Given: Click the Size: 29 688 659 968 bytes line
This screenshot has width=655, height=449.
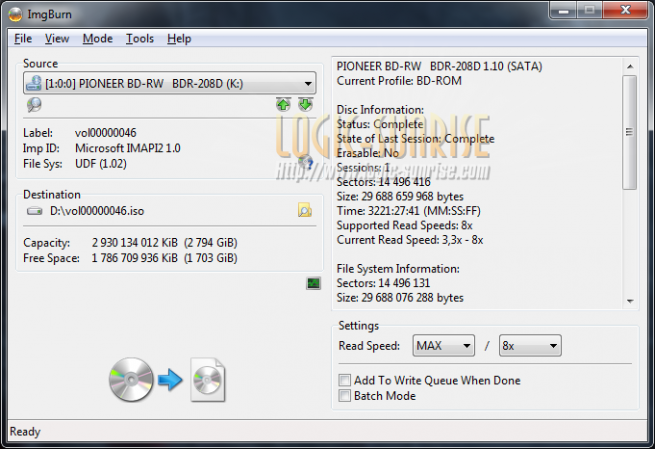Looking at the screenshot, I should tap(400, 196).
